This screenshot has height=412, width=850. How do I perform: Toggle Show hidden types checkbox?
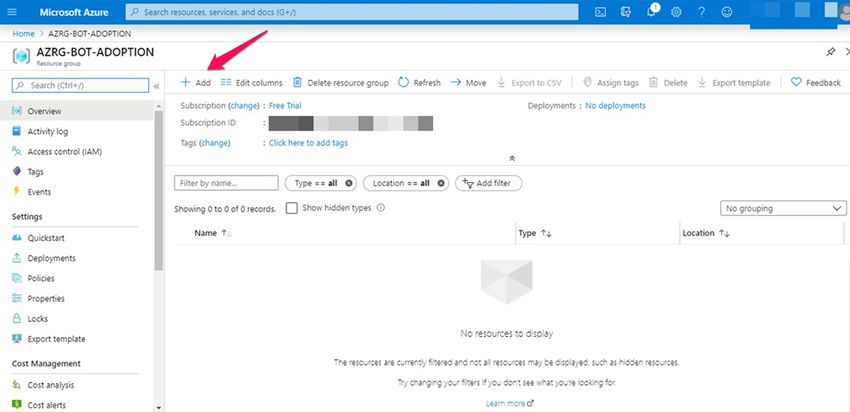(292, 208)
